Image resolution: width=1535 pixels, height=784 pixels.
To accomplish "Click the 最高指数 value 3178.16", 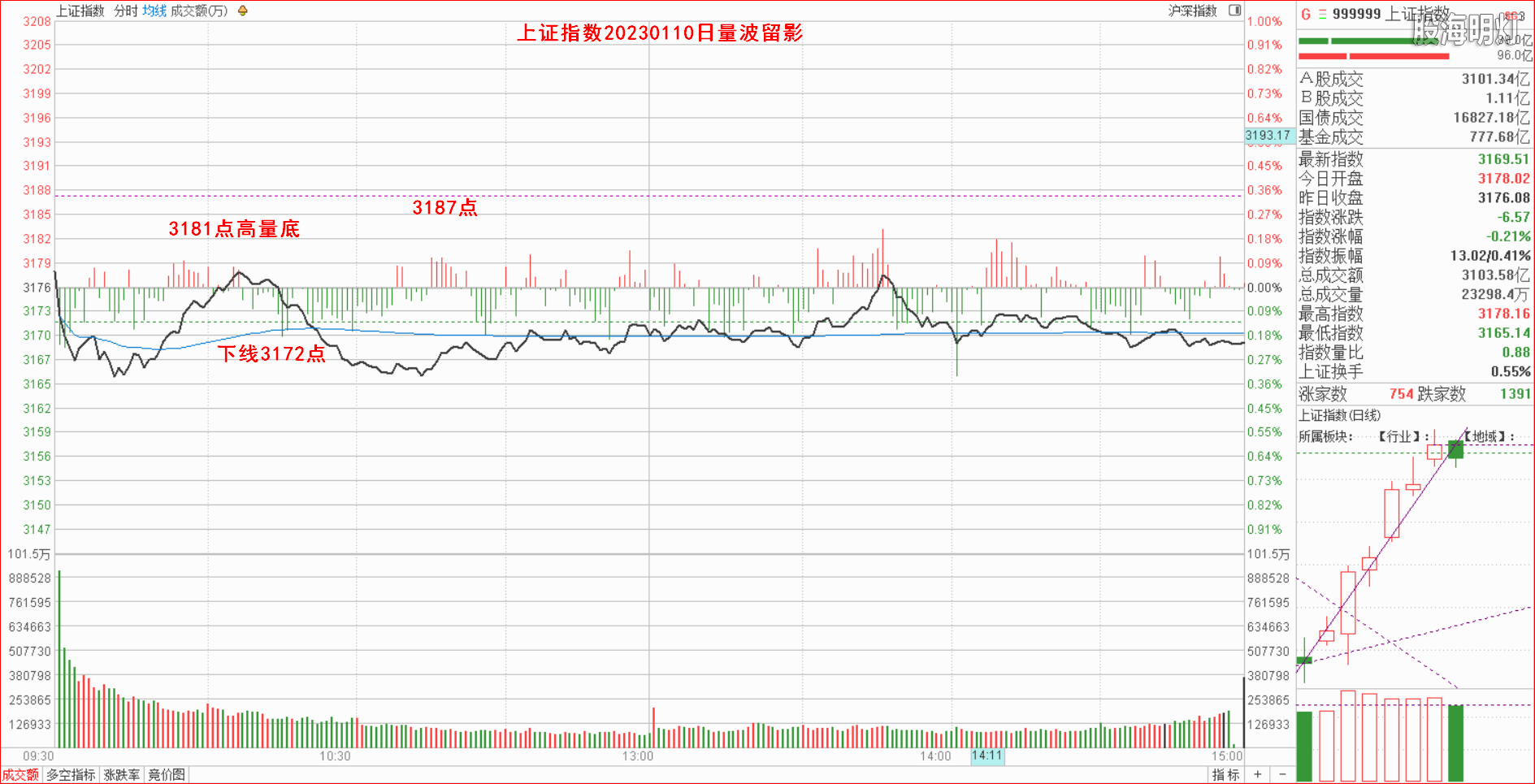I will pyautogui.click(x=1503, y=314).
